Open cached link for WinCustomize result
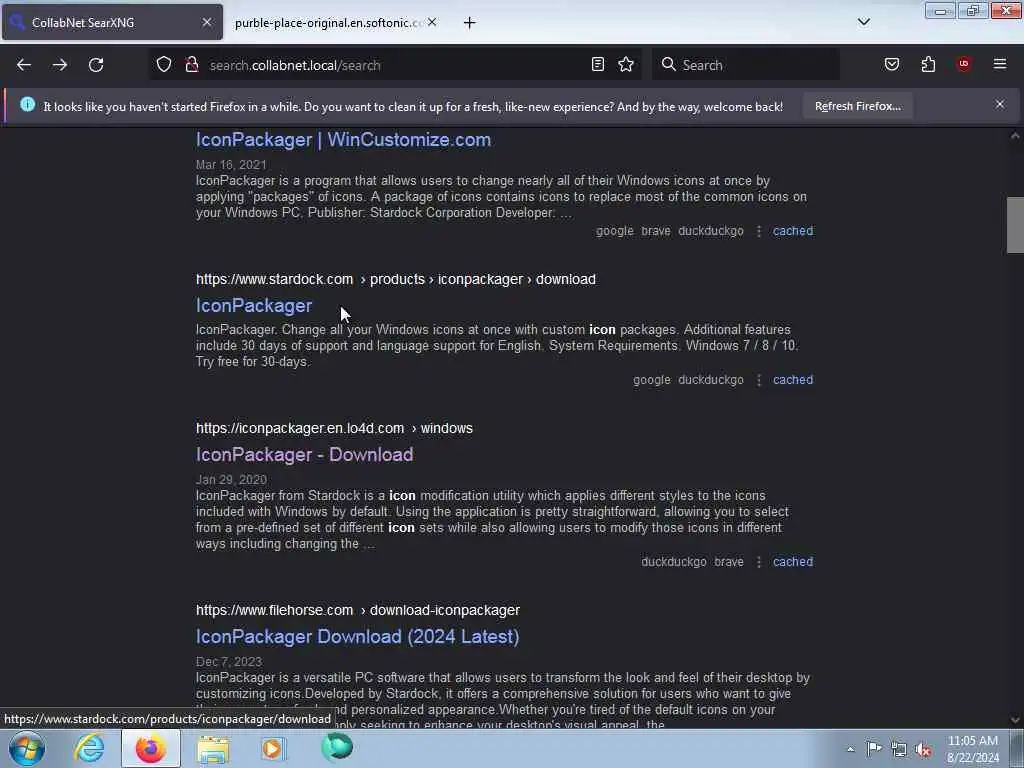The image size is (1024, 768). (x=793, y=231)
